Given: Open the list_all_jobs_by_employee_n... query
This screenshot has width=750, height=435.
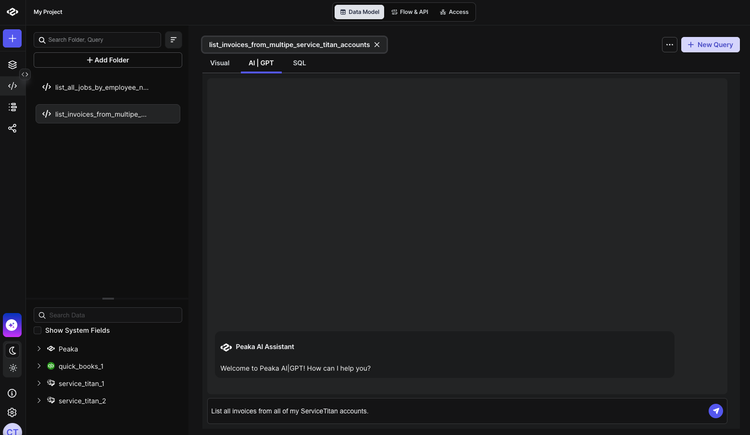Looking at the screenshot, I should (108, 87).
